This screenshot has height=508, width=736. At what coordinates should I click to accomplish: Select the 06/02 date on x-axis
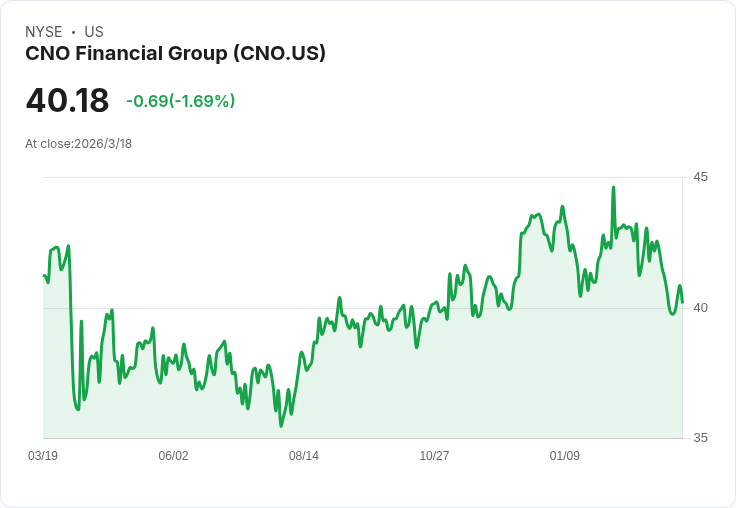point(173,456)
